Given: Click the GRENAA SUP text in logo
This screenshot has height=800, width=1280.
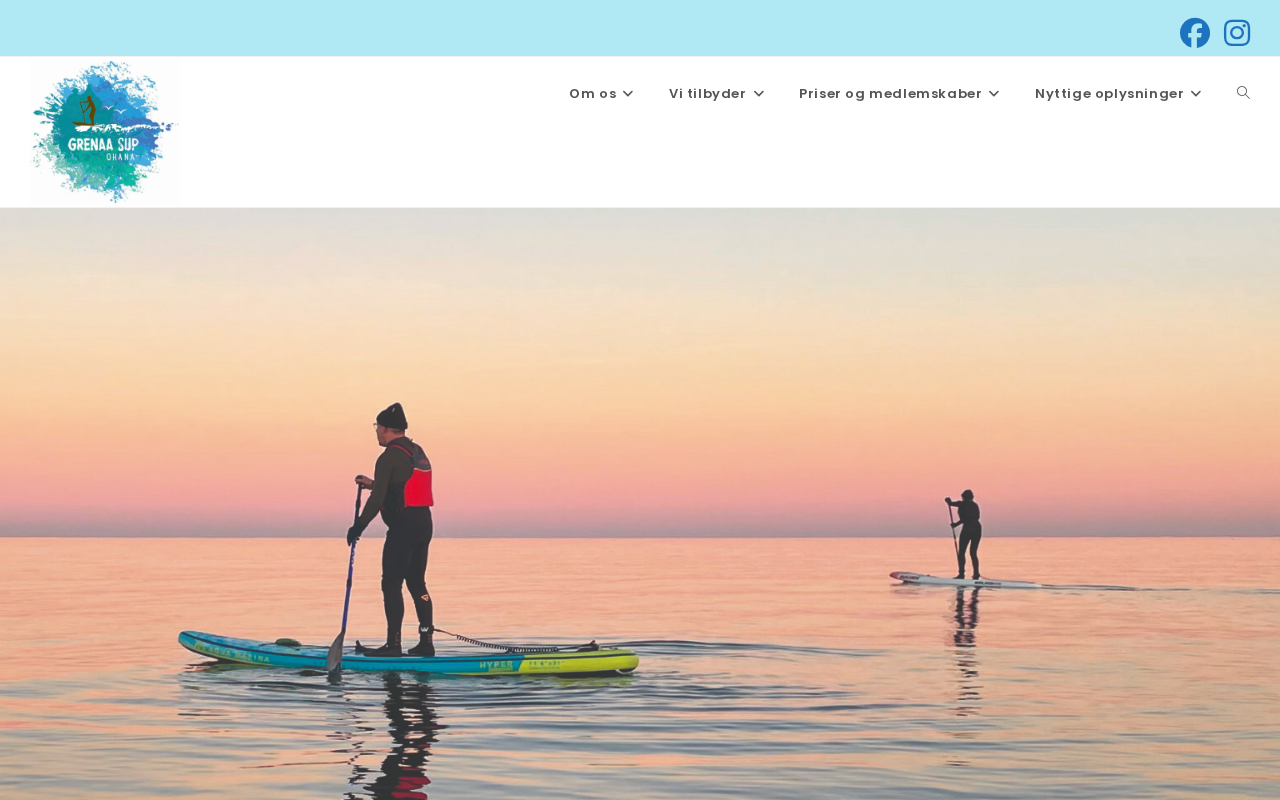Looking at the screenshot, I should click(103, 144).
